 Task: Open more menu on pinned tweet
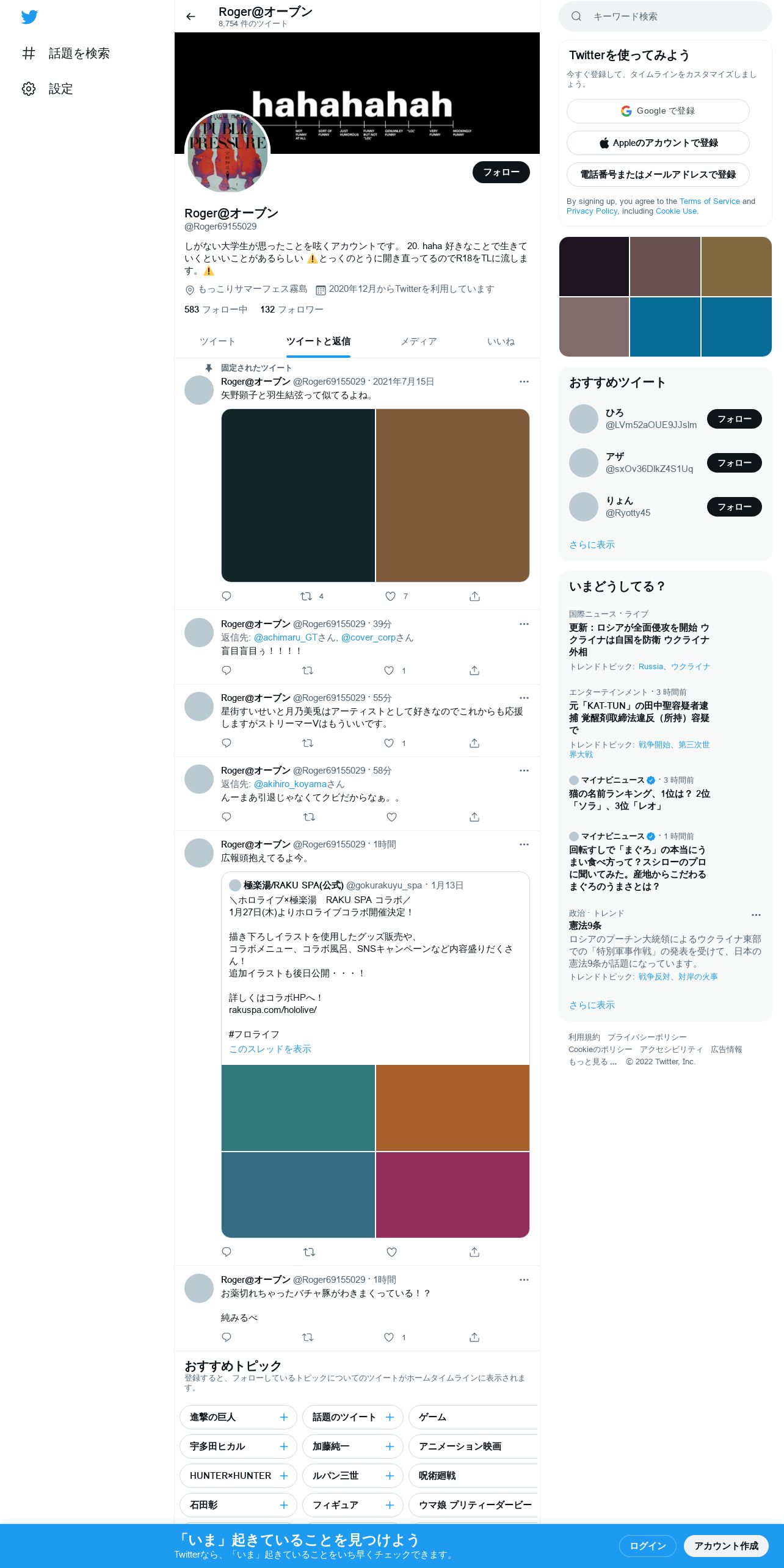coord(524,382)
